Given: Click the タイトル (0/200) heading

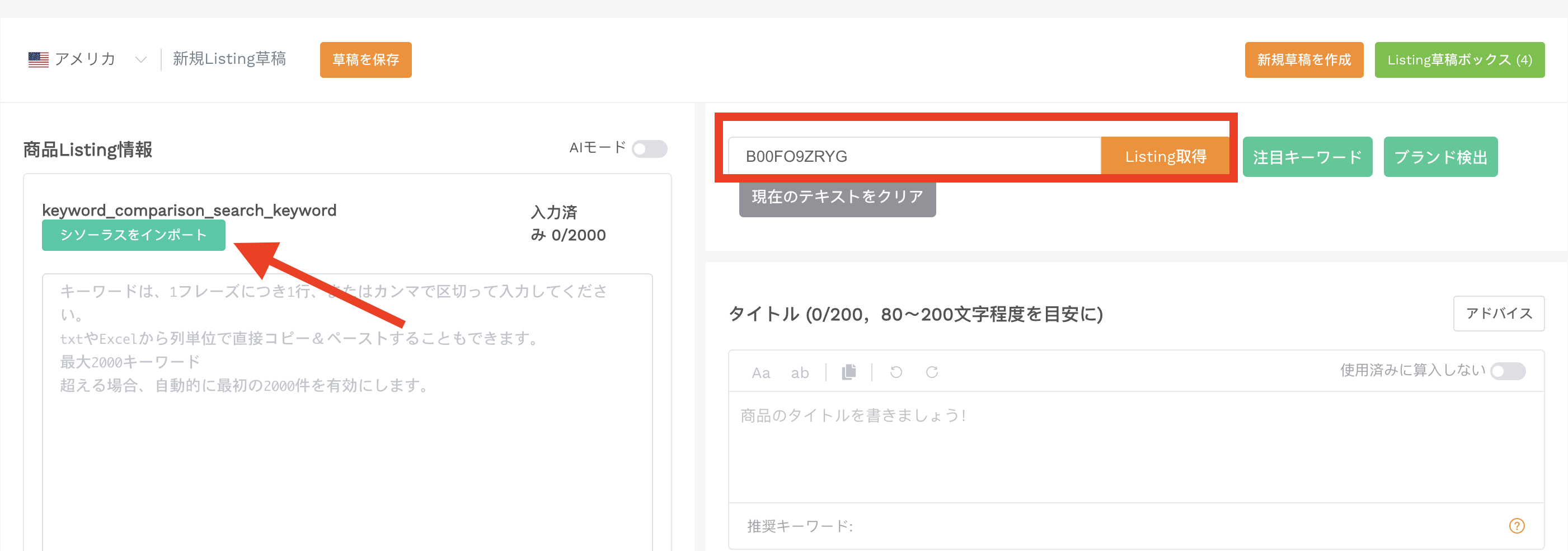Looking at the screenshot, I should (x=916, y=315).
